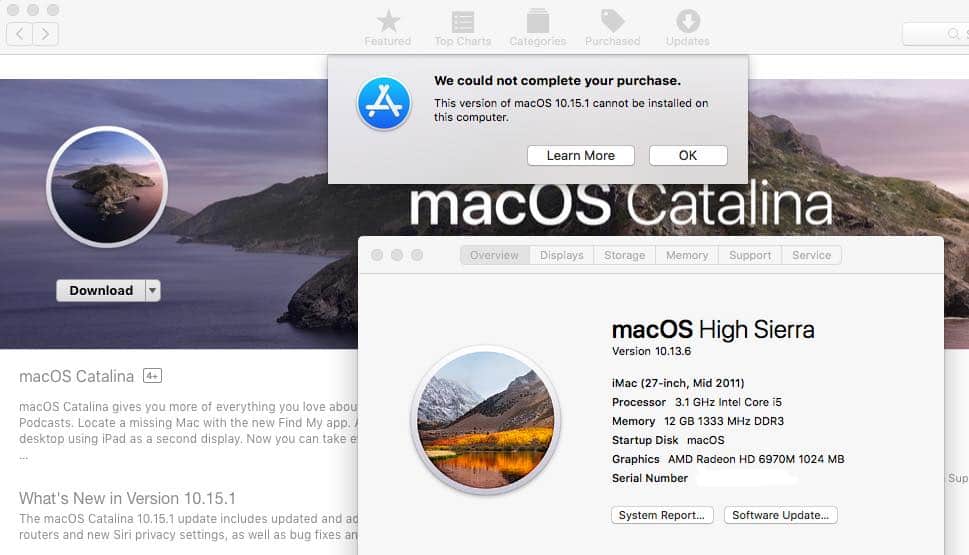Viewport: 969px width, 555px height.
Task: Expand the arrow next to Download
Action: click(x=153, y=290)
